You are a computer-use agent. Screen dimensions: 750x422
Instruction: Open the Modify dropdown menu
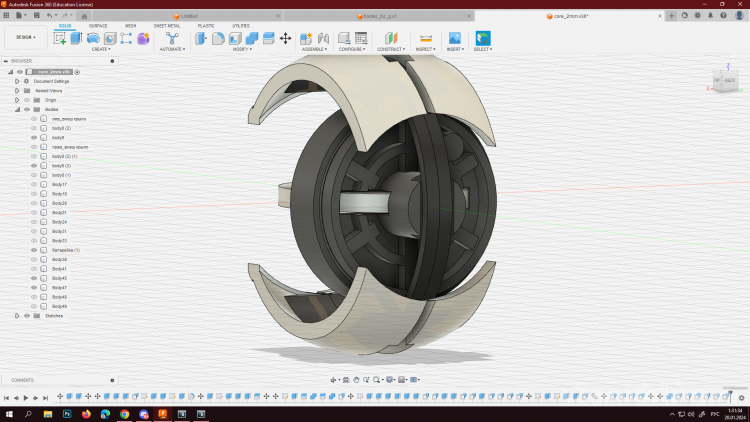(241, 49)
